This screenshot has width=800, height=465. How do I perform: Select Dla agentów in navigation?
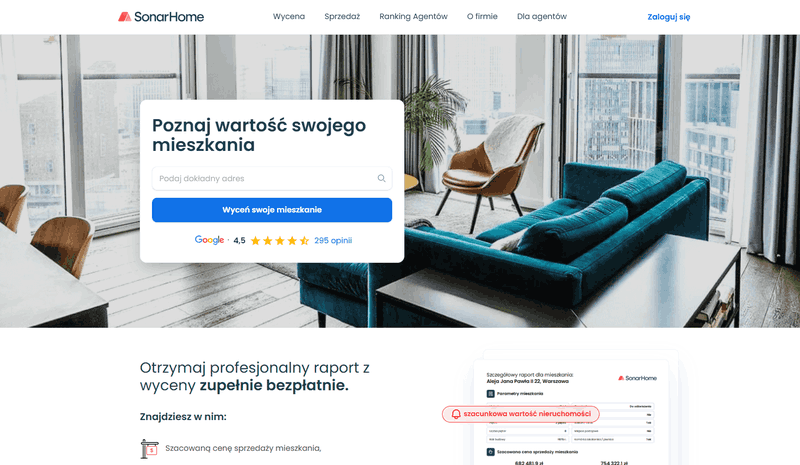(x=542, y=16)
